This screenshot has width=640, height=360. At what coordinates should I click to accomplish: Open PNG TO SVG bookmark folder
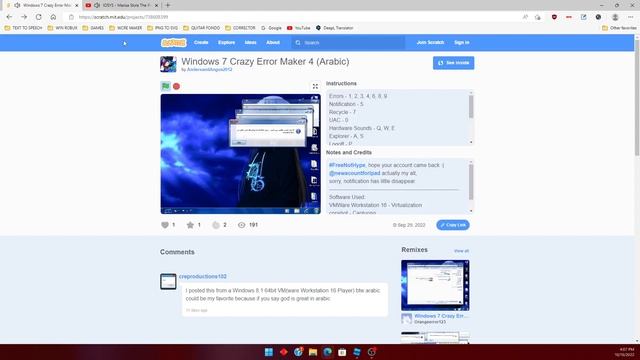pyautogui.click(x=162, y=28)
